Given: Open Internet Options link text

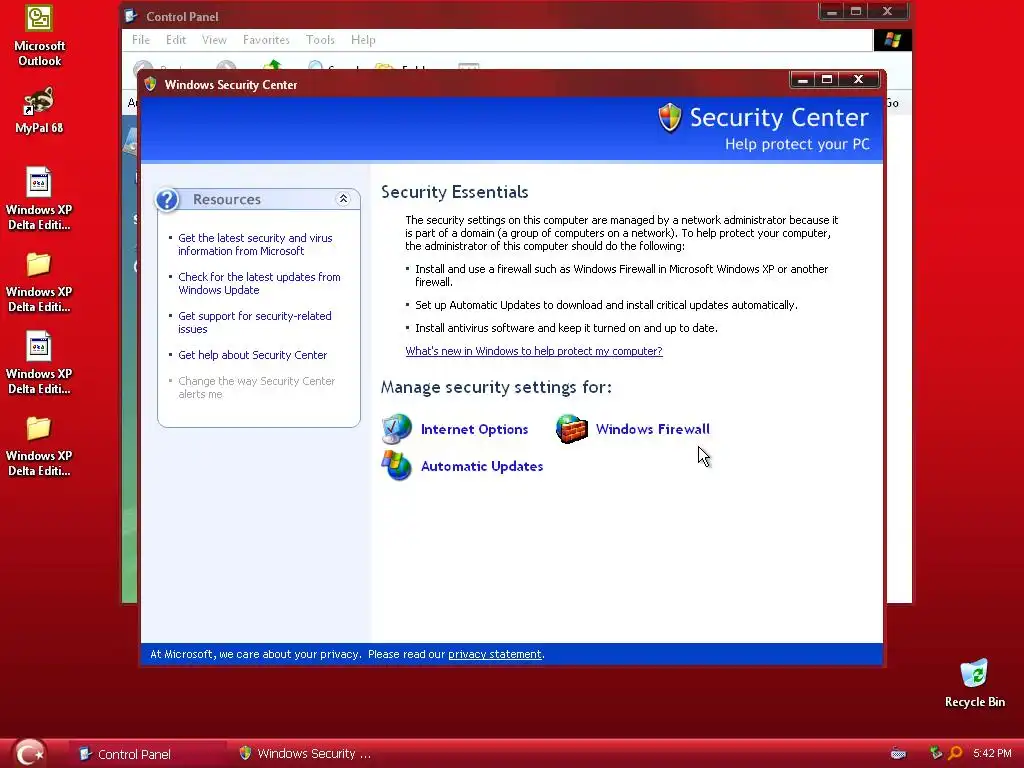Looking at the screenshot, I should pyautogui.click(x=474, y=429).
